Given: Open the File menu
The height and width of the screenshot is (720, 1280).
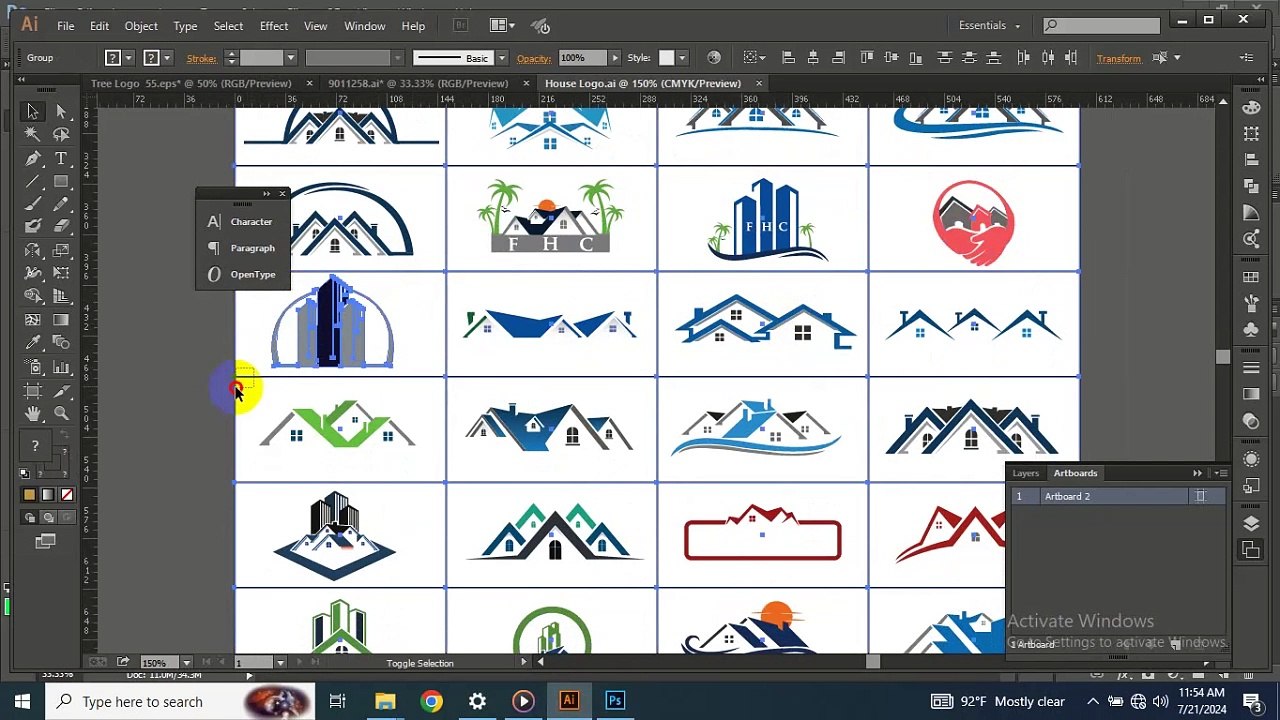Looking at the screenshot, I should (x=65, y=25).
